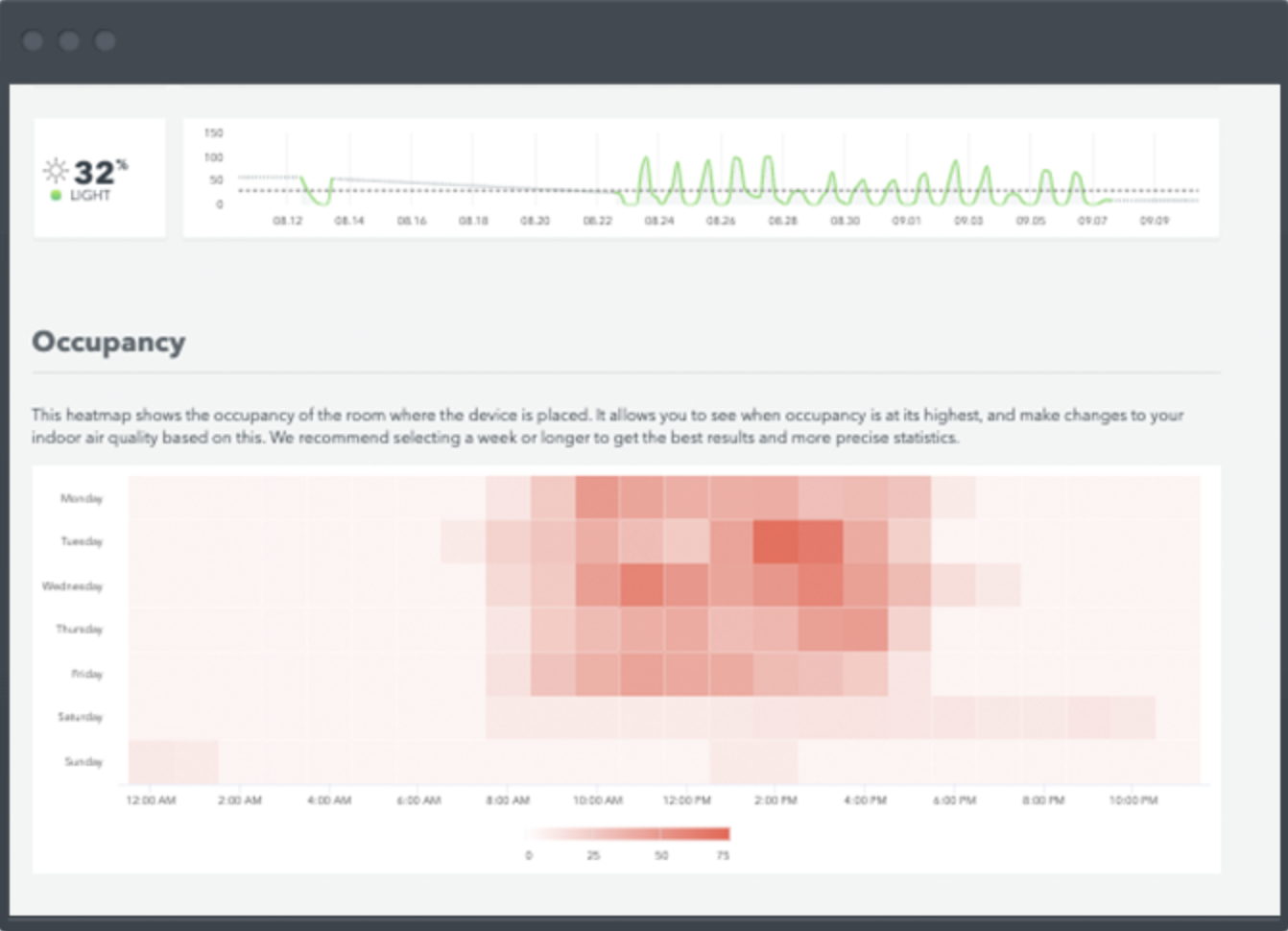Viewport: 1288px width, 931px height.
Task: Click the Occupancy section heading
Action: tap(108, 343)
